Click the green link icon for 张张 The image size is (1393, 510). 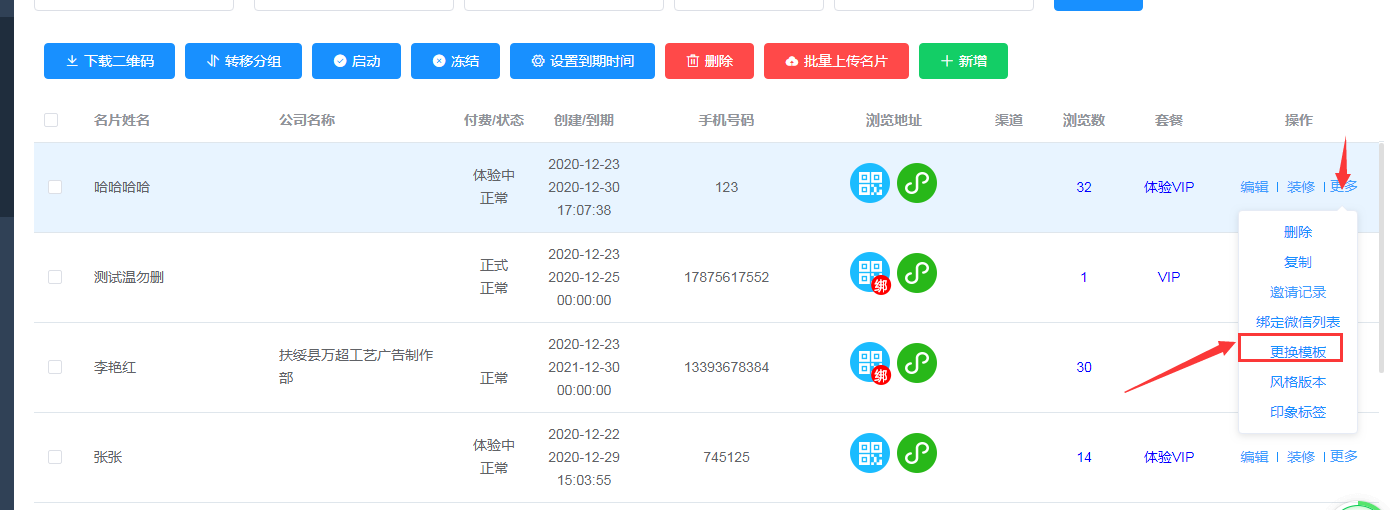coord(916,453)
